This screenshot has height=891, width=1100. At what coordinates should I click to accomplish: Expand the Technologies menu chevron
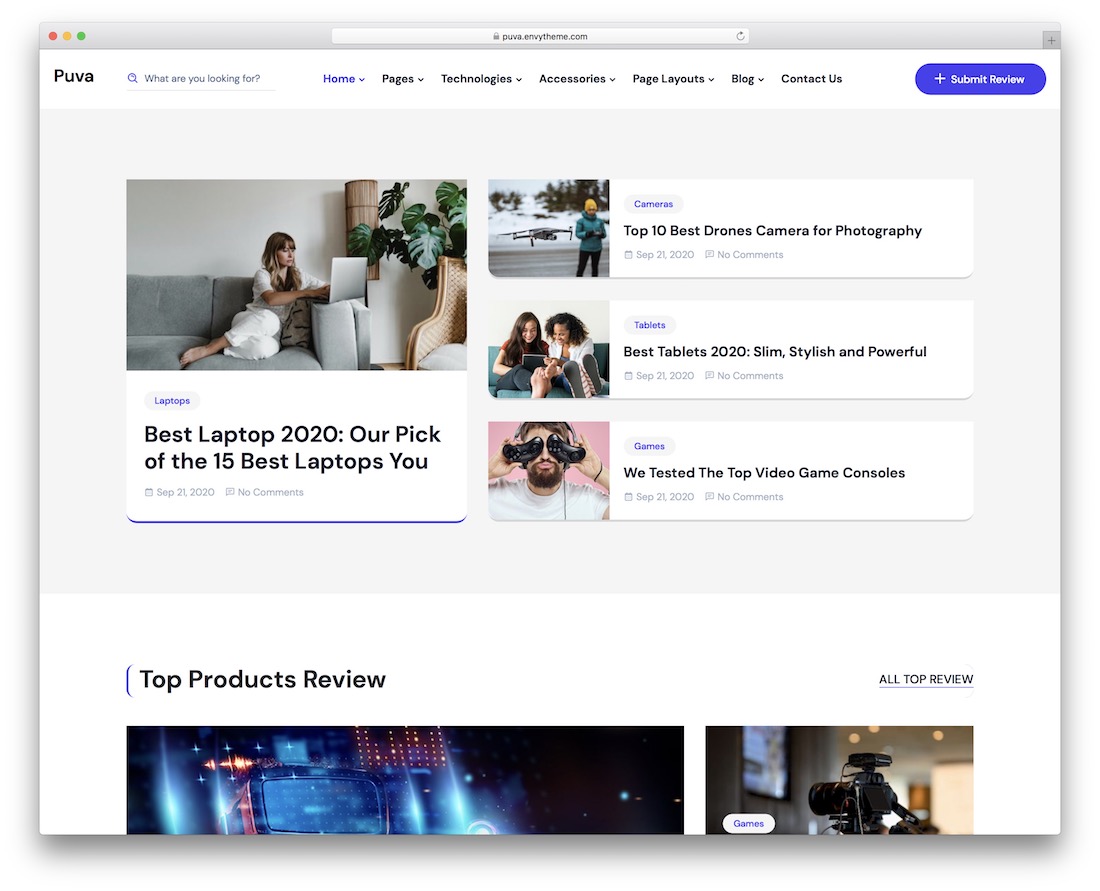[x=519, y=80]
